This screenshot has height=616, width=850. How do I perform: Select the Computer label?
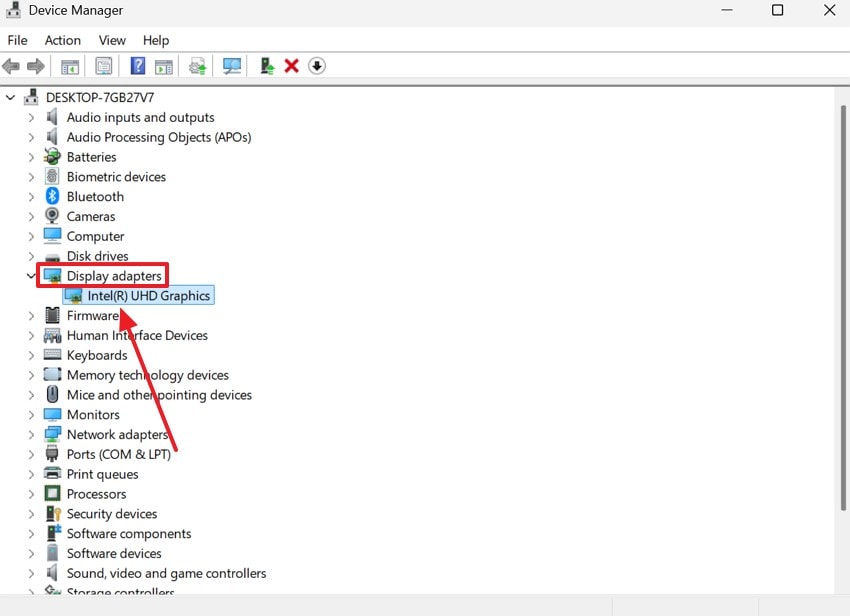click(x=95, y=236)
